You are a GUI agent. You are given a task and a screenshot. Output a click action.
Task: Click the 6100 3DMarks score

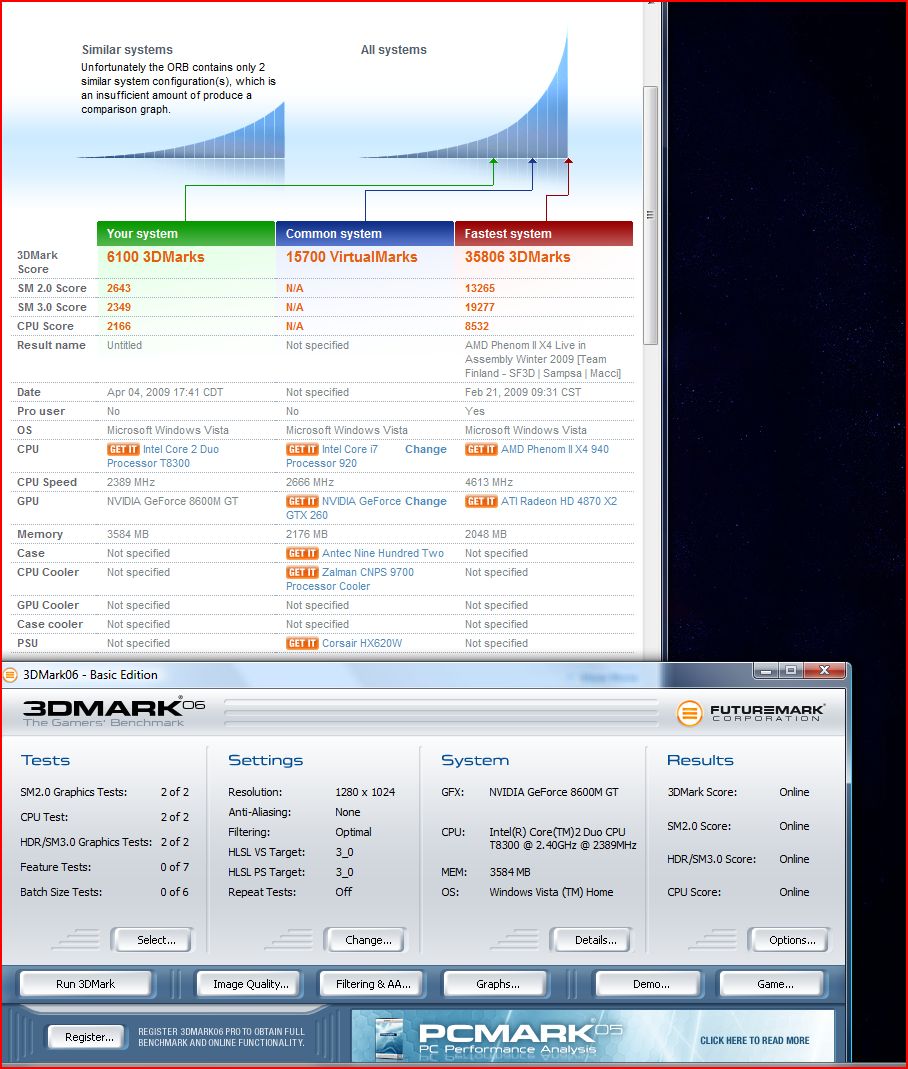coord(155,257)
